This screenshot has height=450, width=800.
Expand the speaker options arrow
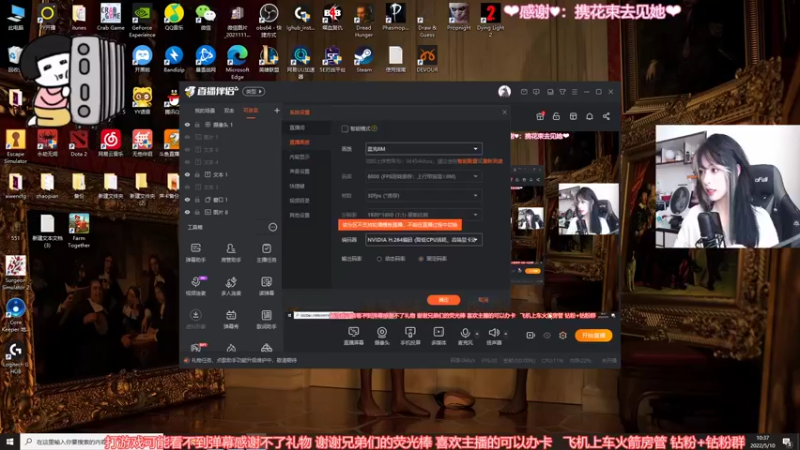[506, 334]
